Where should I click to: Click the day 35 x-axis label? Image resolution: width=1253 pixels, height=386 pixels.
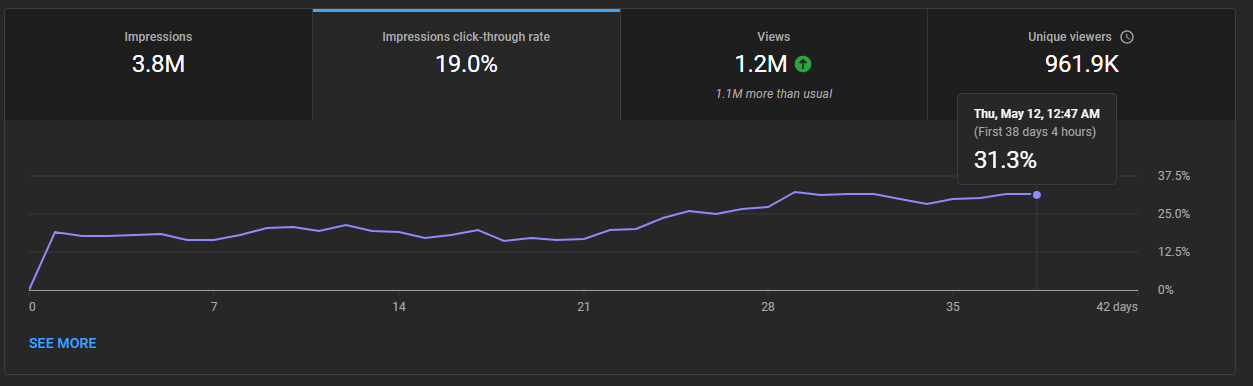[952, 307]
